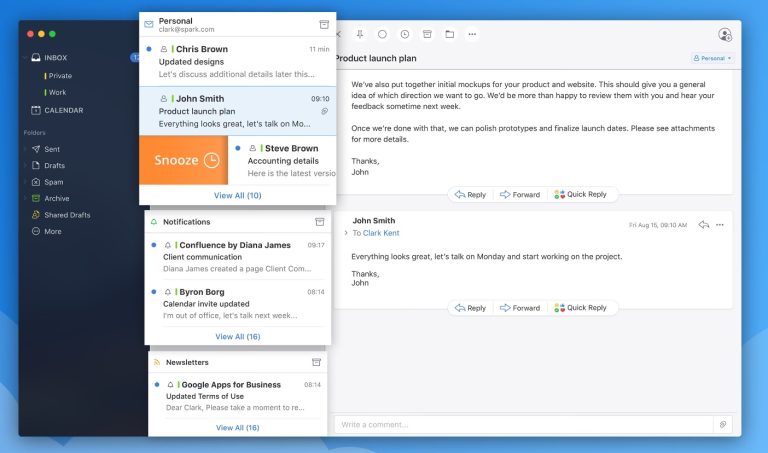This screenshot has height=453, width=768.
Task: Pin the open email using the pin icon
Action: pos(360,34)
